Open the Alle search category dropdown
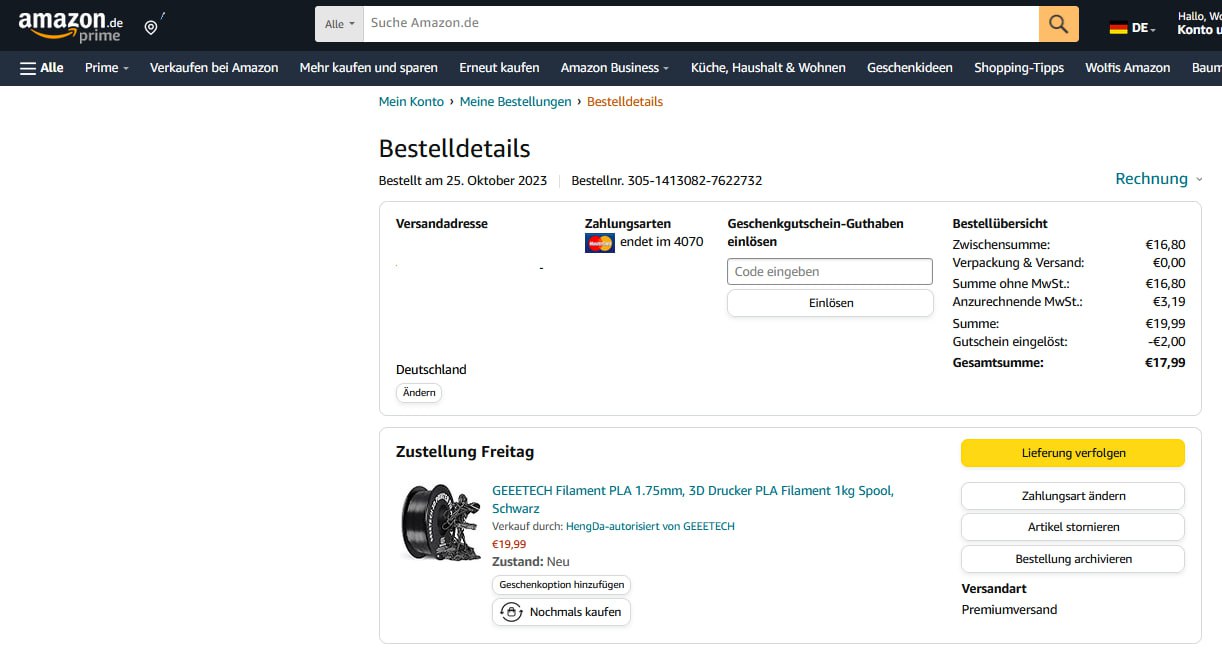Image resolution: width=1222 pixels, height=655 pixels. [x=340, y=24]
